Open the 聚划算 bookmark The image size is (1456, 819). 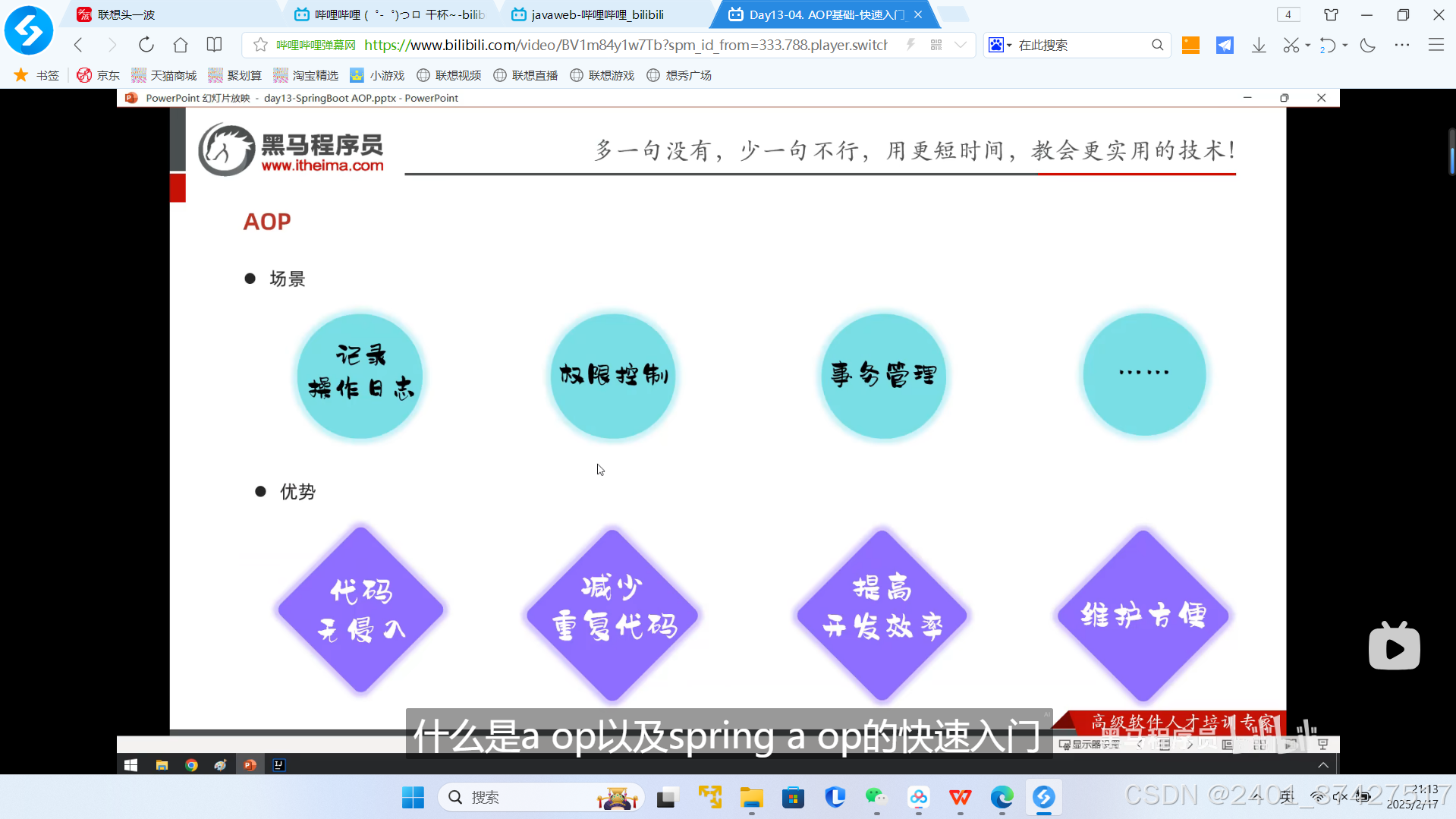click(x=235, y=75)
